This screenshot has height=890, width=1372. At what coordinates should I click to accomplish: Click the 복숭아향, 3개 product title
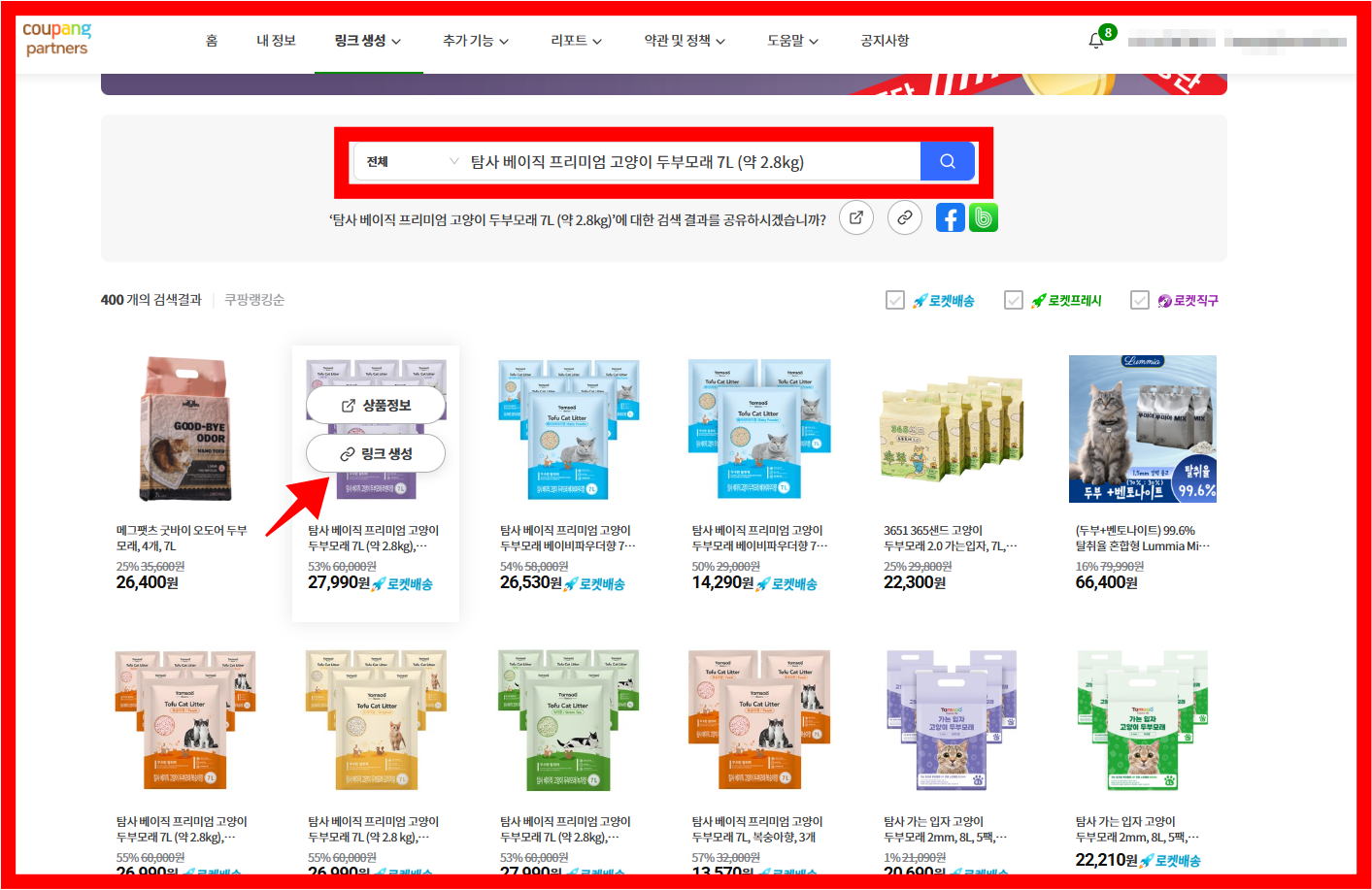(x=757, y=830)
